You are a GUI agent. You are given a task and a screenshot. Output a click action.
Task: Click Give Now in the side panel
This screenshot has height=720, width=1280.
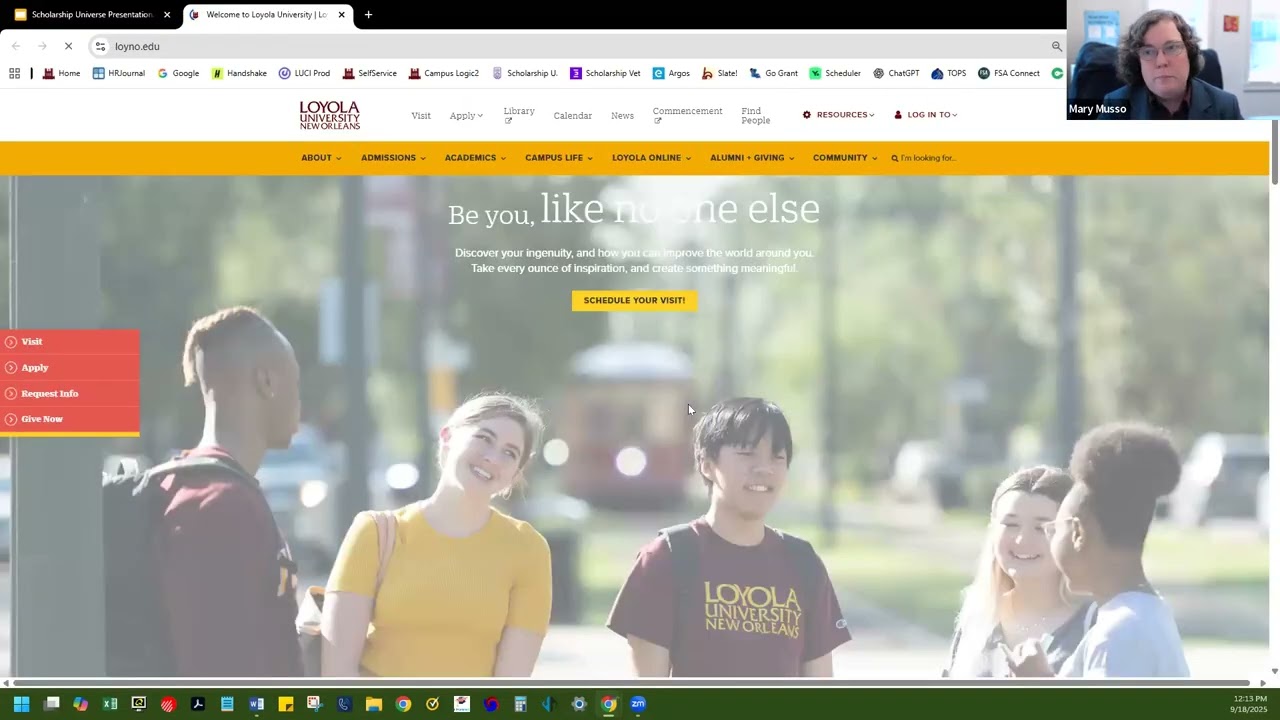[69, 419]
